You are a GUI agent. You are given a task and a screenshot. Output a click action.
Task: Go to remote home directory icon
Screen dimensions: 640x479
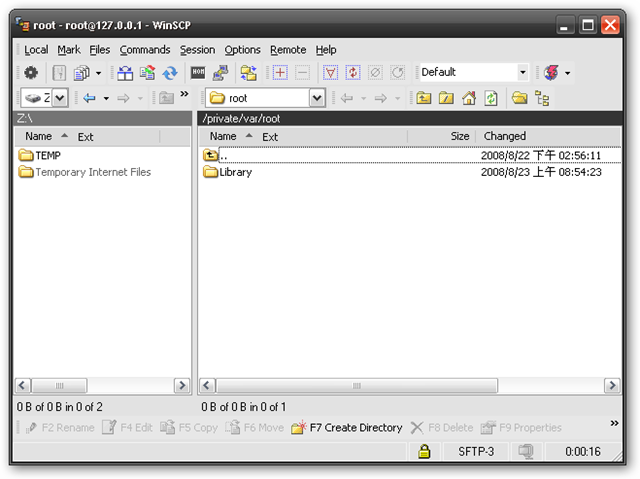click(469, 98)
